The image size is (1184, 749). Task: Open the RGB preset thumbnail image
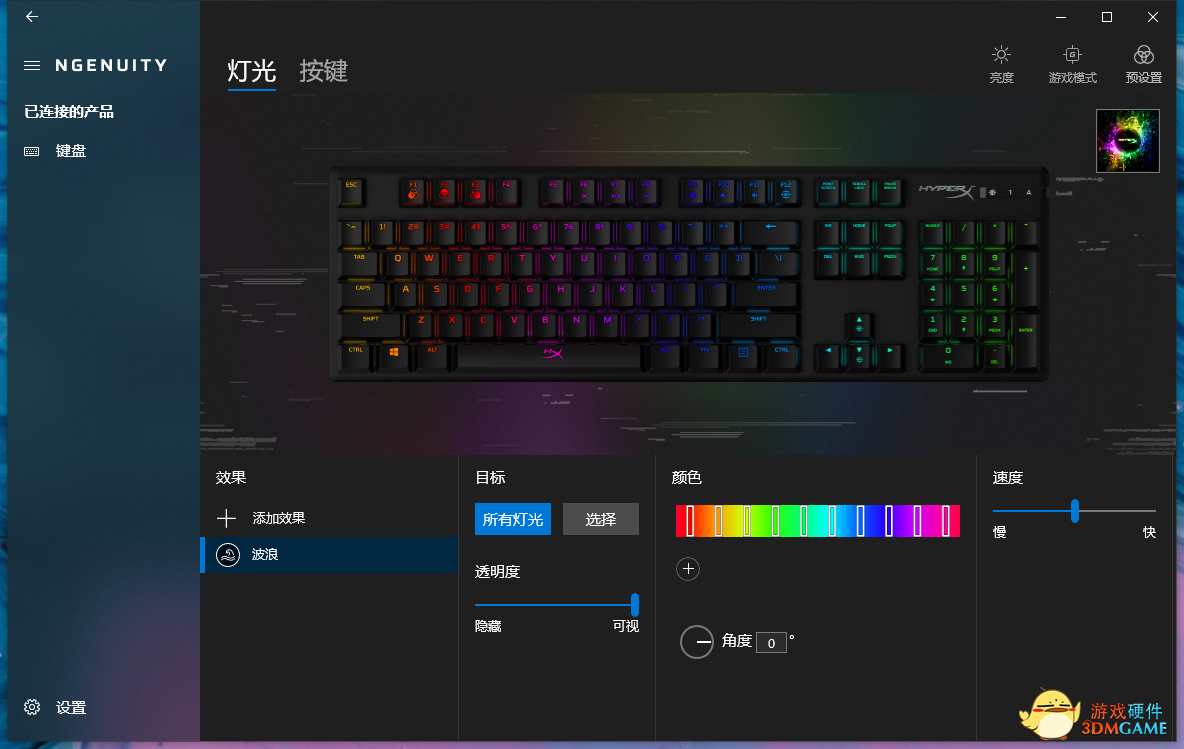click(1127, 141)
